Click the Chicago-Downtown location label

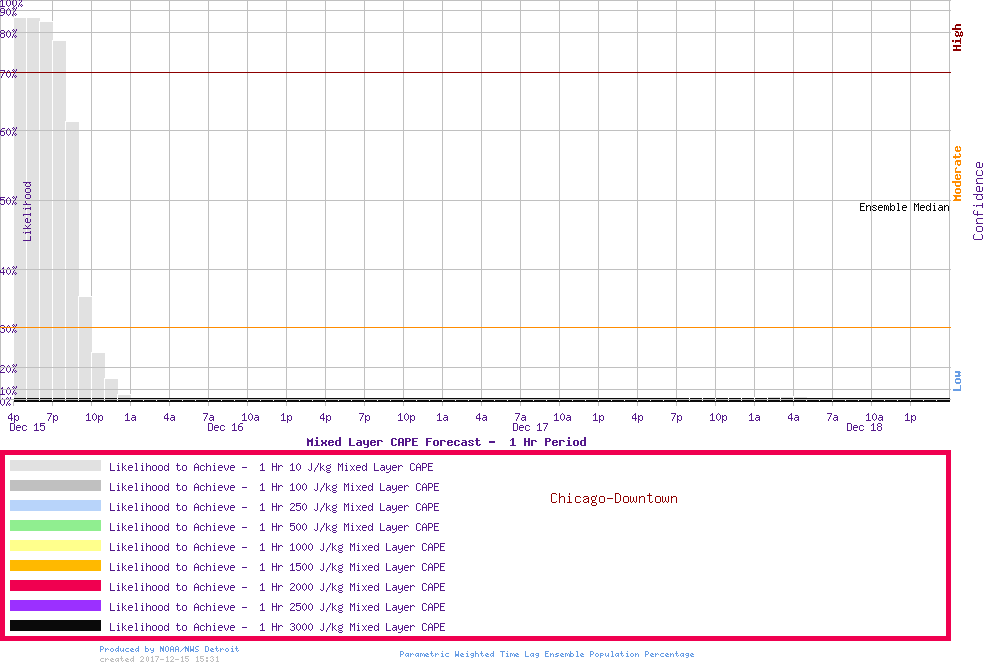613,498
